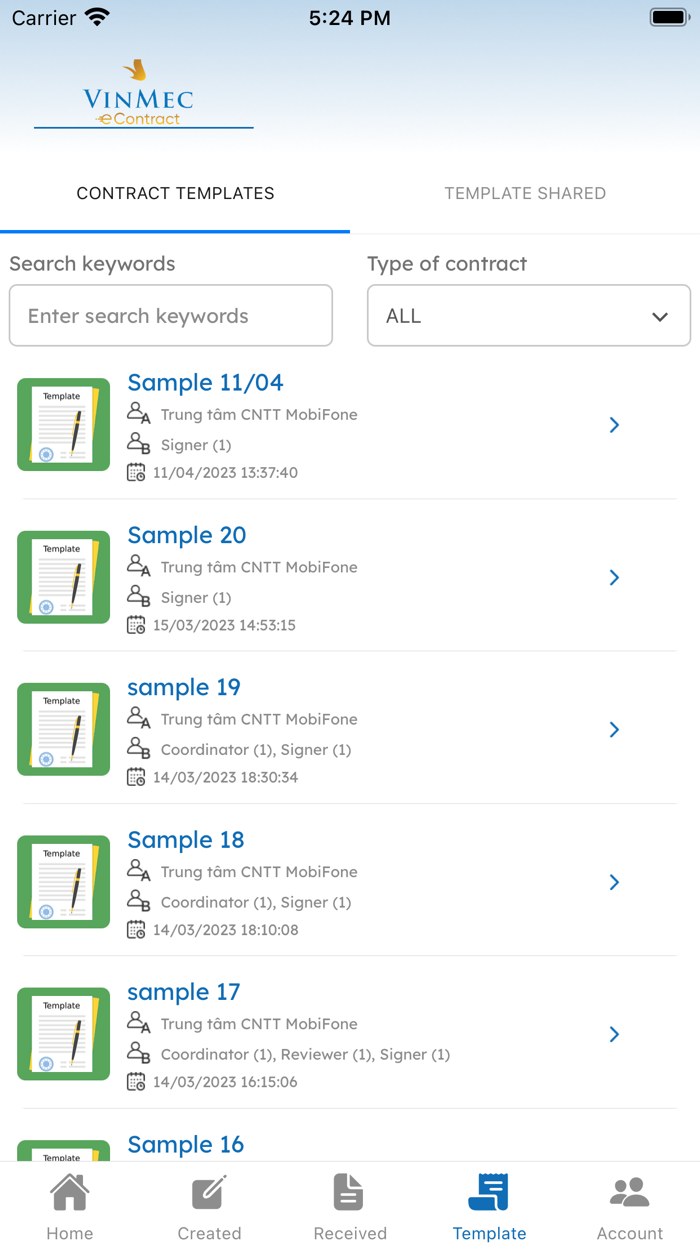
Task: Open the Sample 18 title link
Action: coord(185,840)
